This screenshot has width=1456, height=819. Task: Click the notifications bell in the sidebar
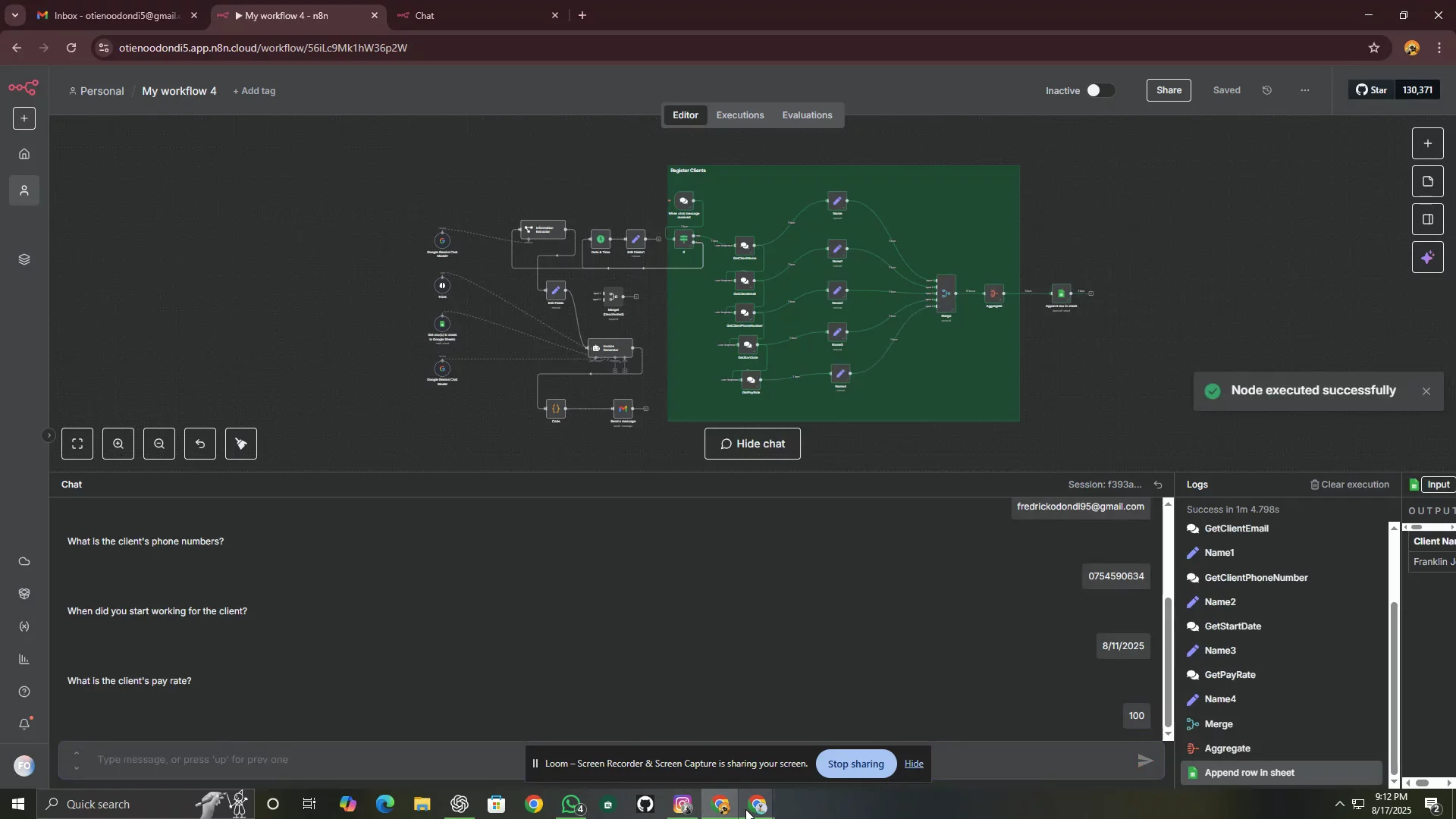coord(25,724)
